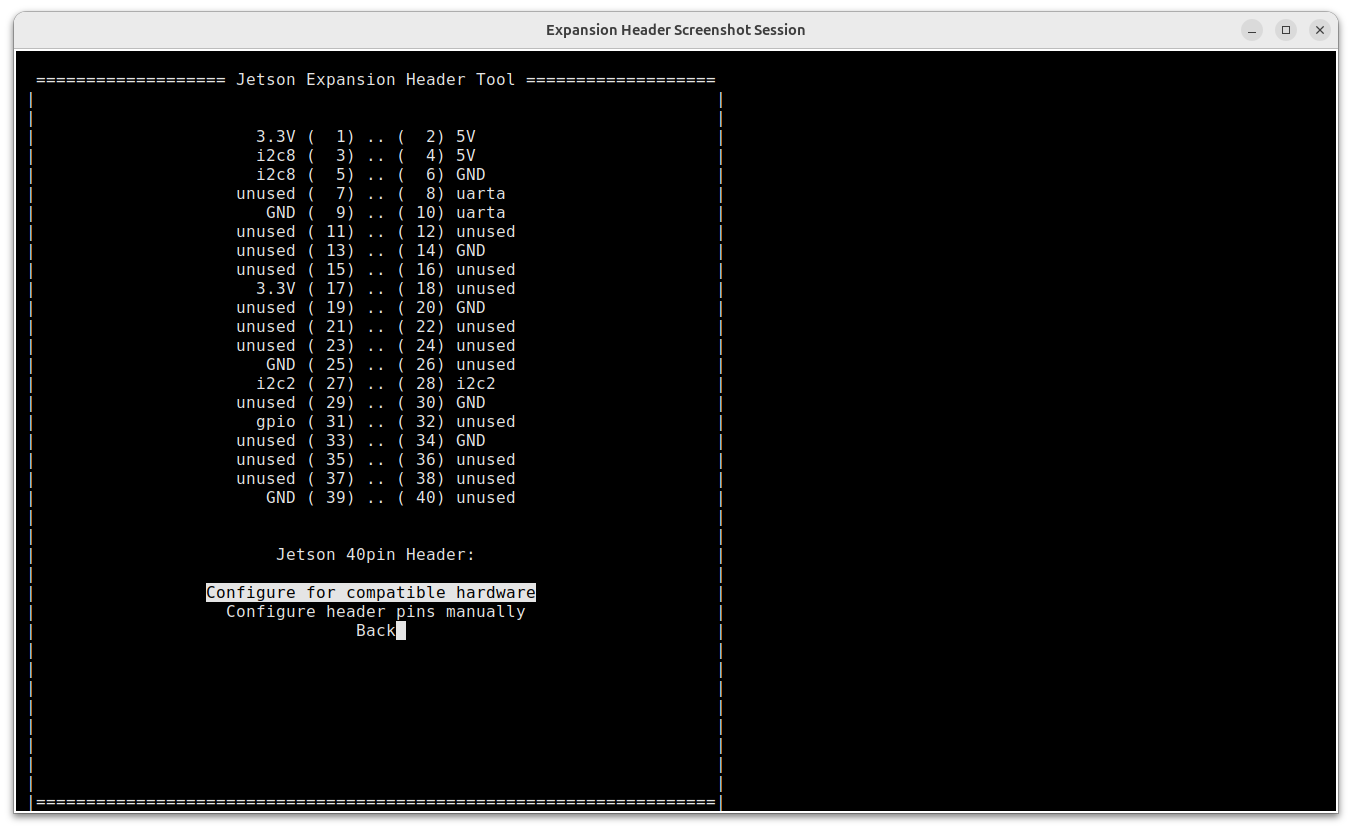Screen dimensions: 1352x830
Task: Click the 3.3V label of pin 17
Action: (276, 289)
